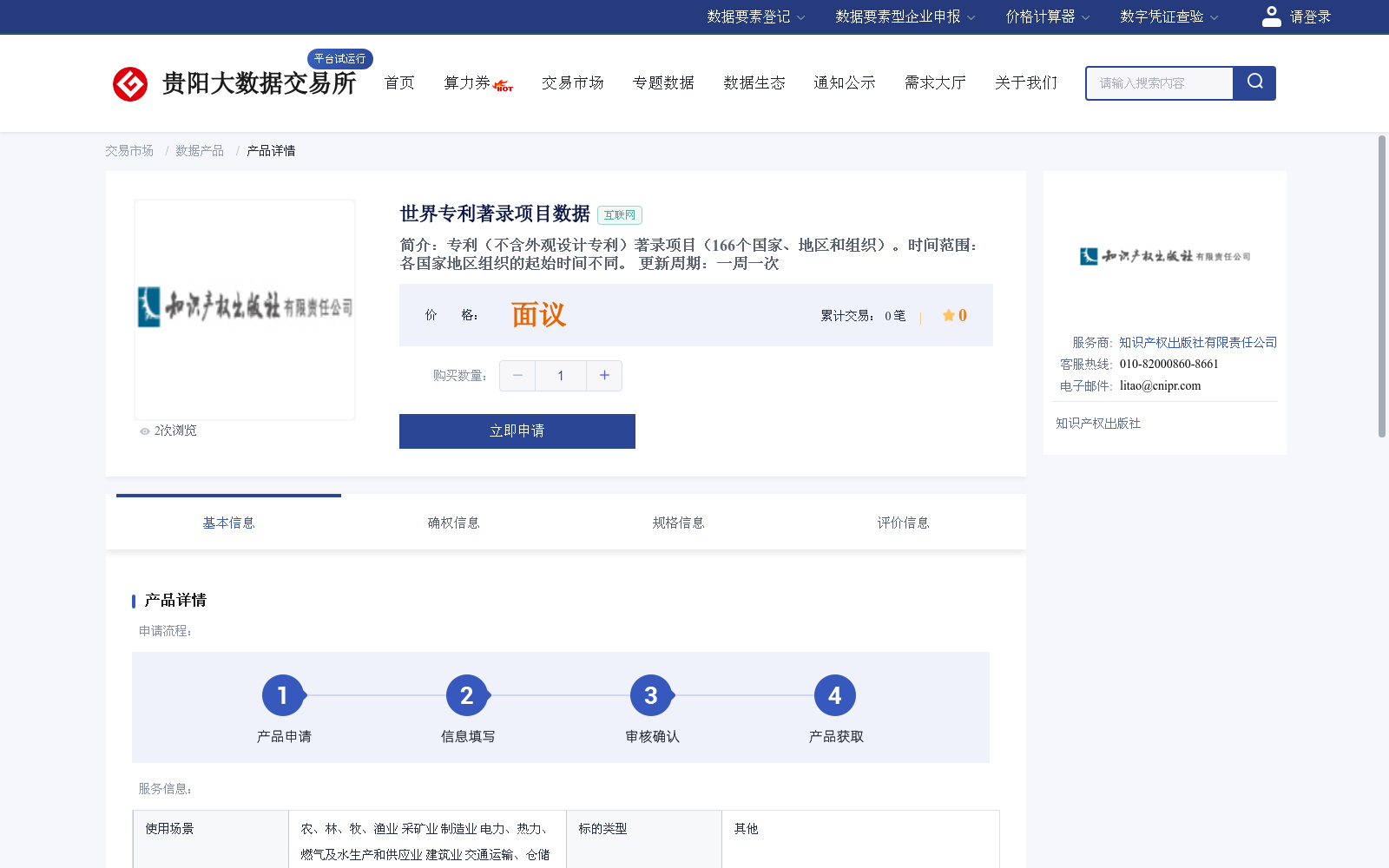1389x868 pixels.
Task: Expand the 数据要素登记 dropdown
Action: (x=755, y=16)
